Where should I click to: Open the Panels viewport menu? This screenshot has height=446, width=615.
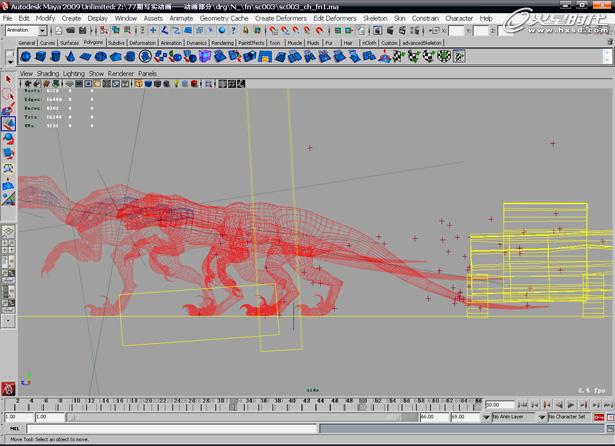coord(147,73)
